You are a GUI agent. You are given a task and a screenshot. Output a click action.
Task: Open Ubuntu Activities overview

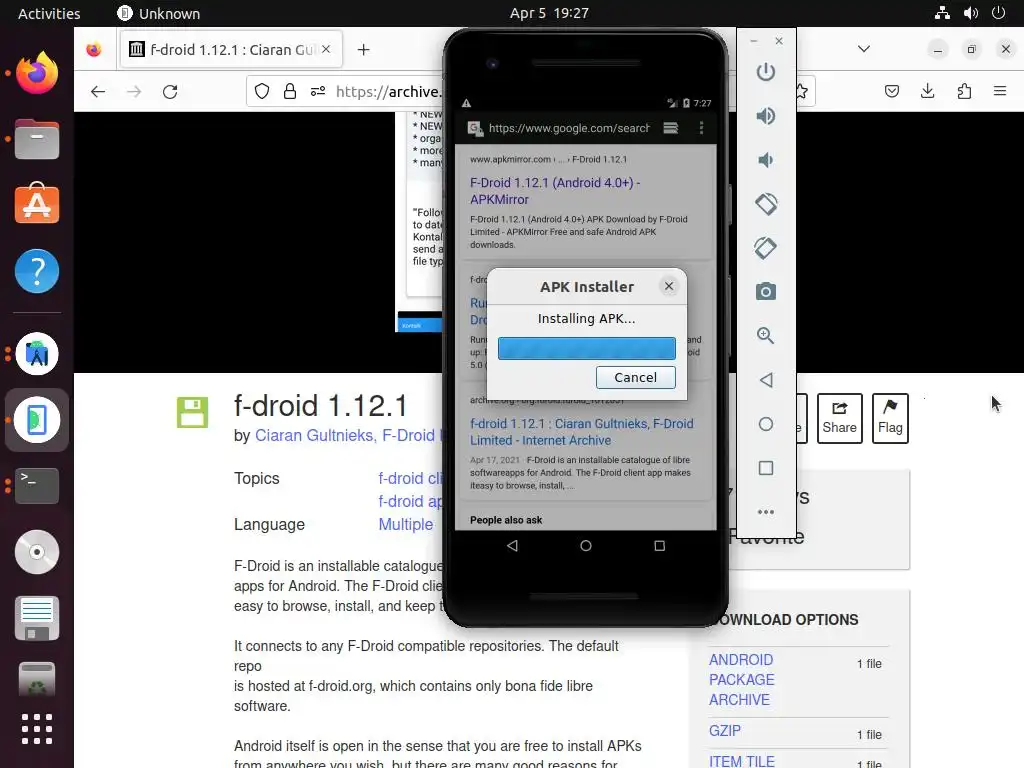coord(49,13)
